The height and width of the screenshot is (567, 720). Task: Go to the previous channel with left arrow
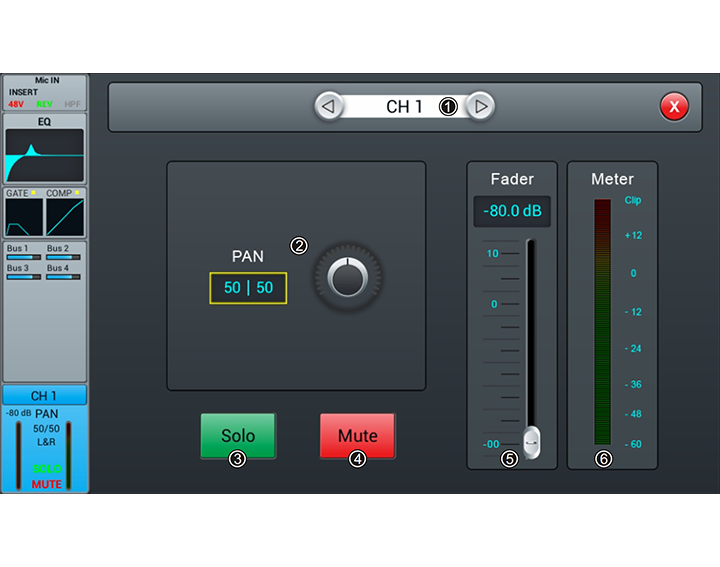[x=328, y=106]
